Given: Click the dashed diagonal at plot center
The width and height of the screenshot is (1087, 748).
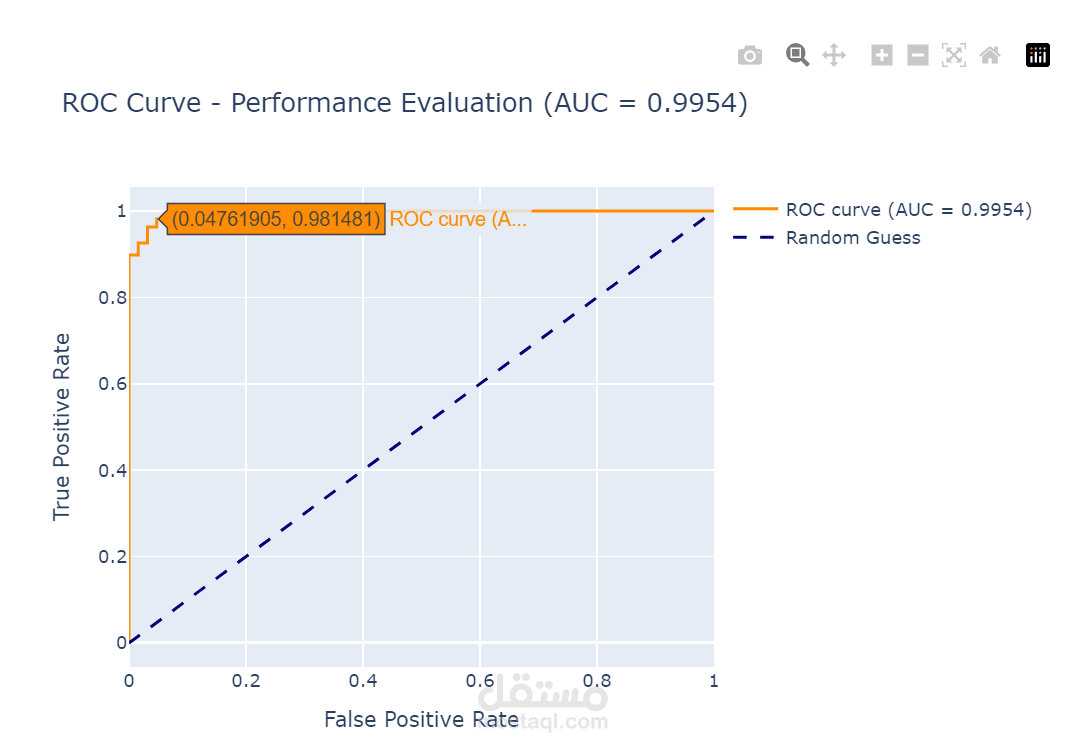Looking at the screenshot, I should click(421, 426).
